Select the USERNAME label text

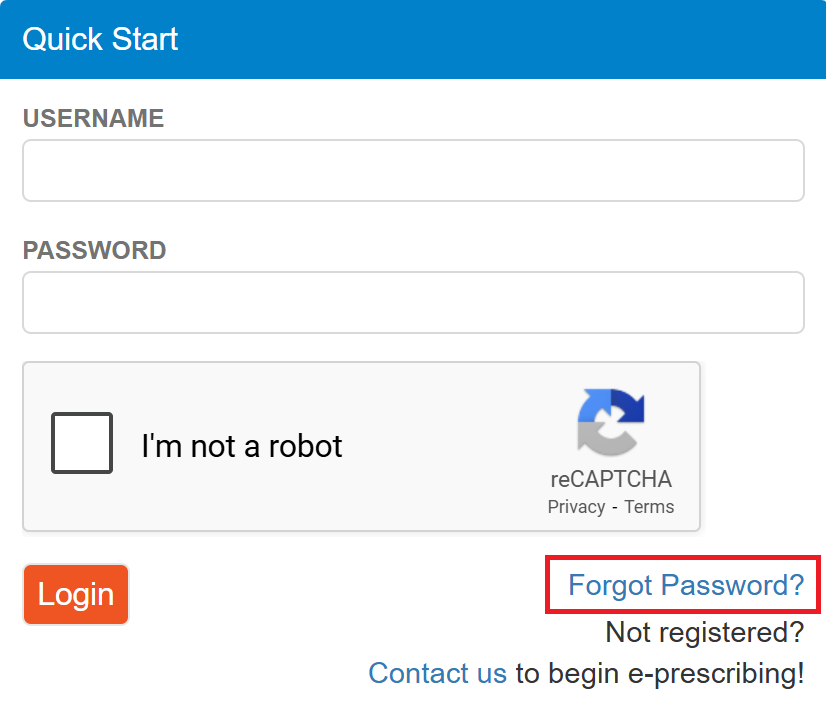[93, 118]
